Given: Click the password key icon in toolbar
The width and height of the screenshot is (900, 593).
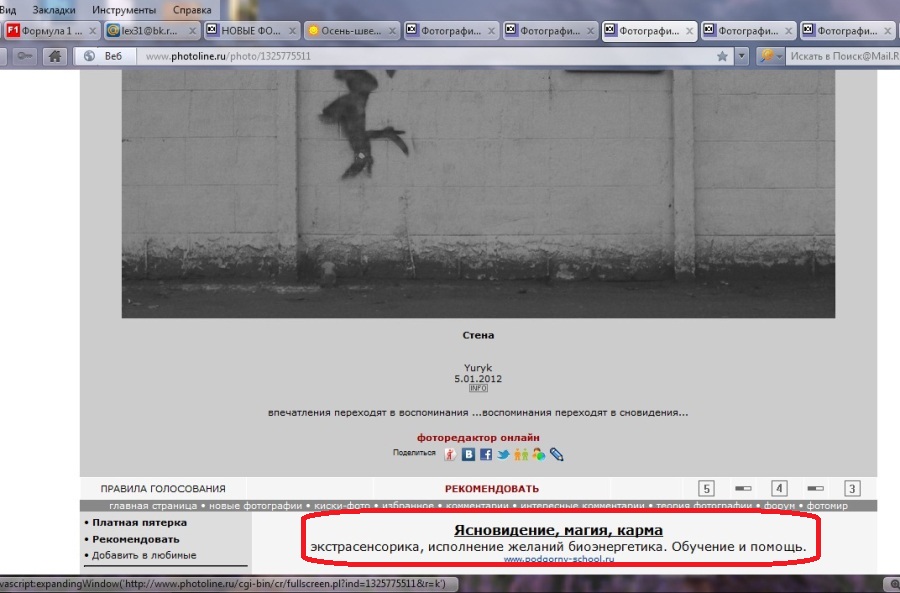Looking at the screenshot, I should click(x=25, y=56).
